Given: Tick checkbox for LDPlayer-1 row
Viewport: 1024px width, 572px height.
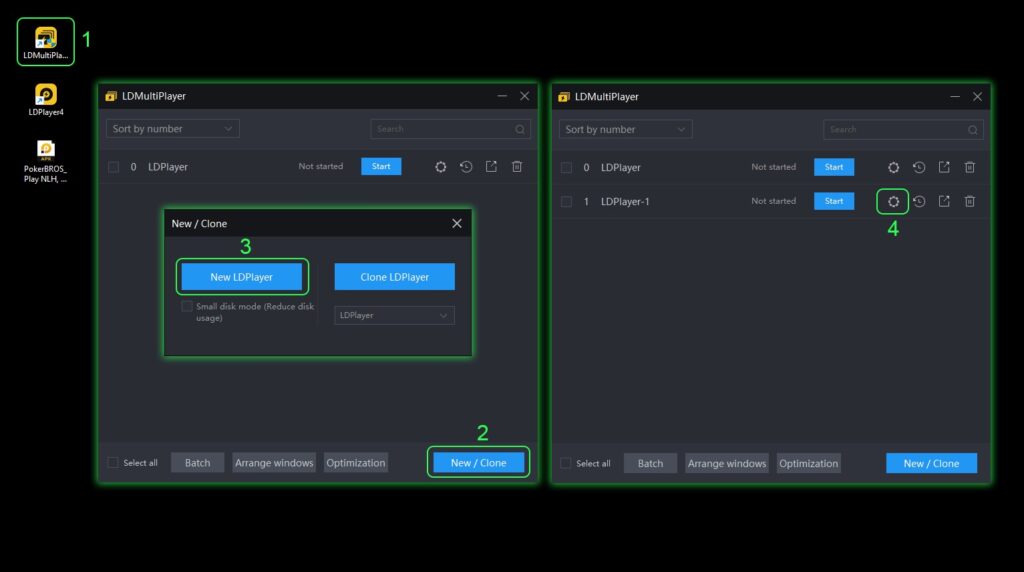Looking at the screenshot, I should (x=566, y=202).
